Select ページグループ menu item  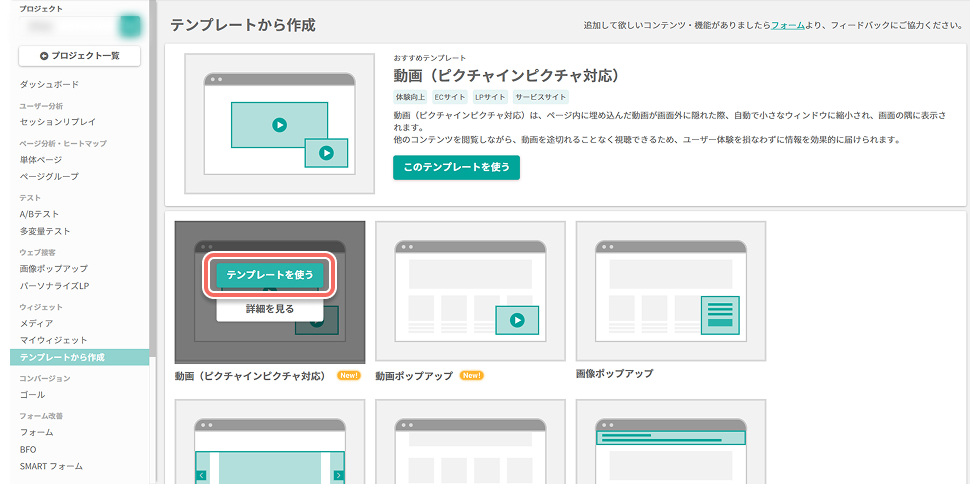49,176
